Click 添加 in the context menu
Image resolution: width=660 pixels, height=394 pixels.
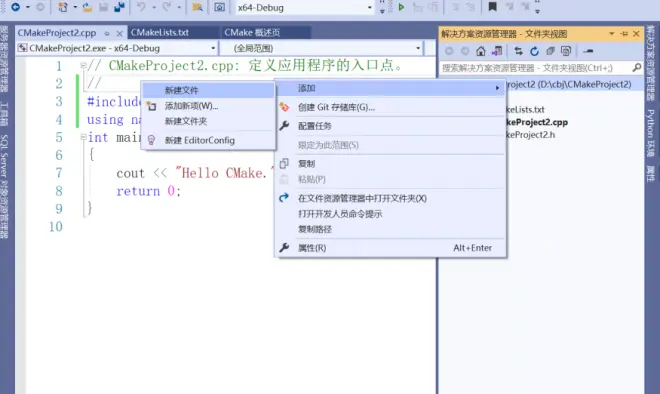391,88
